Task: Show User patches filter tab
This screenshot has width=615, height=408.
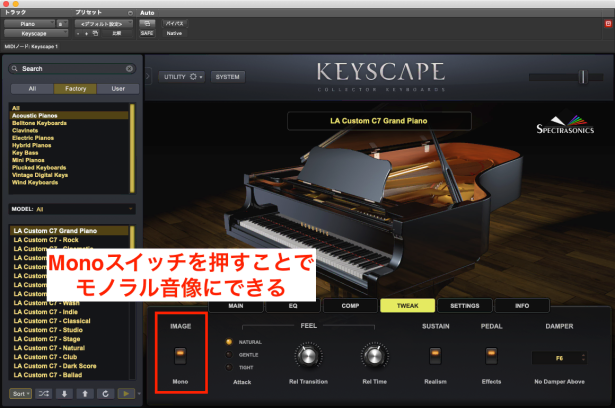Action: 118,89
